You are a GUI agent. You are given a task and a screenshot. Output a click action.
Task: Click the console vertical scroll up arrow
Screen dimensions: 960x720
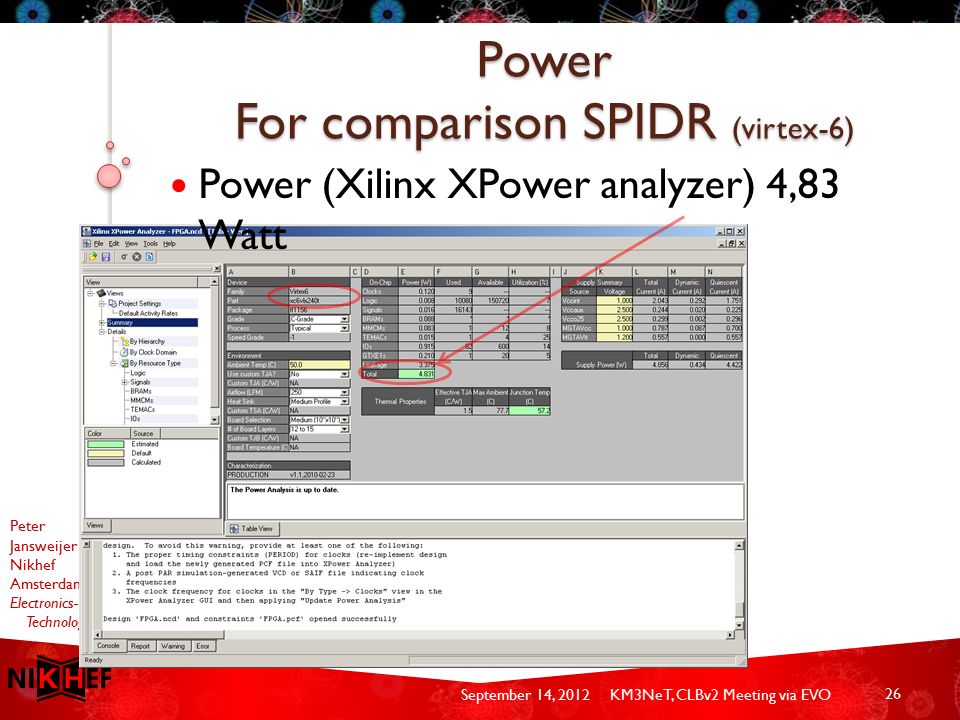(739, 546)
